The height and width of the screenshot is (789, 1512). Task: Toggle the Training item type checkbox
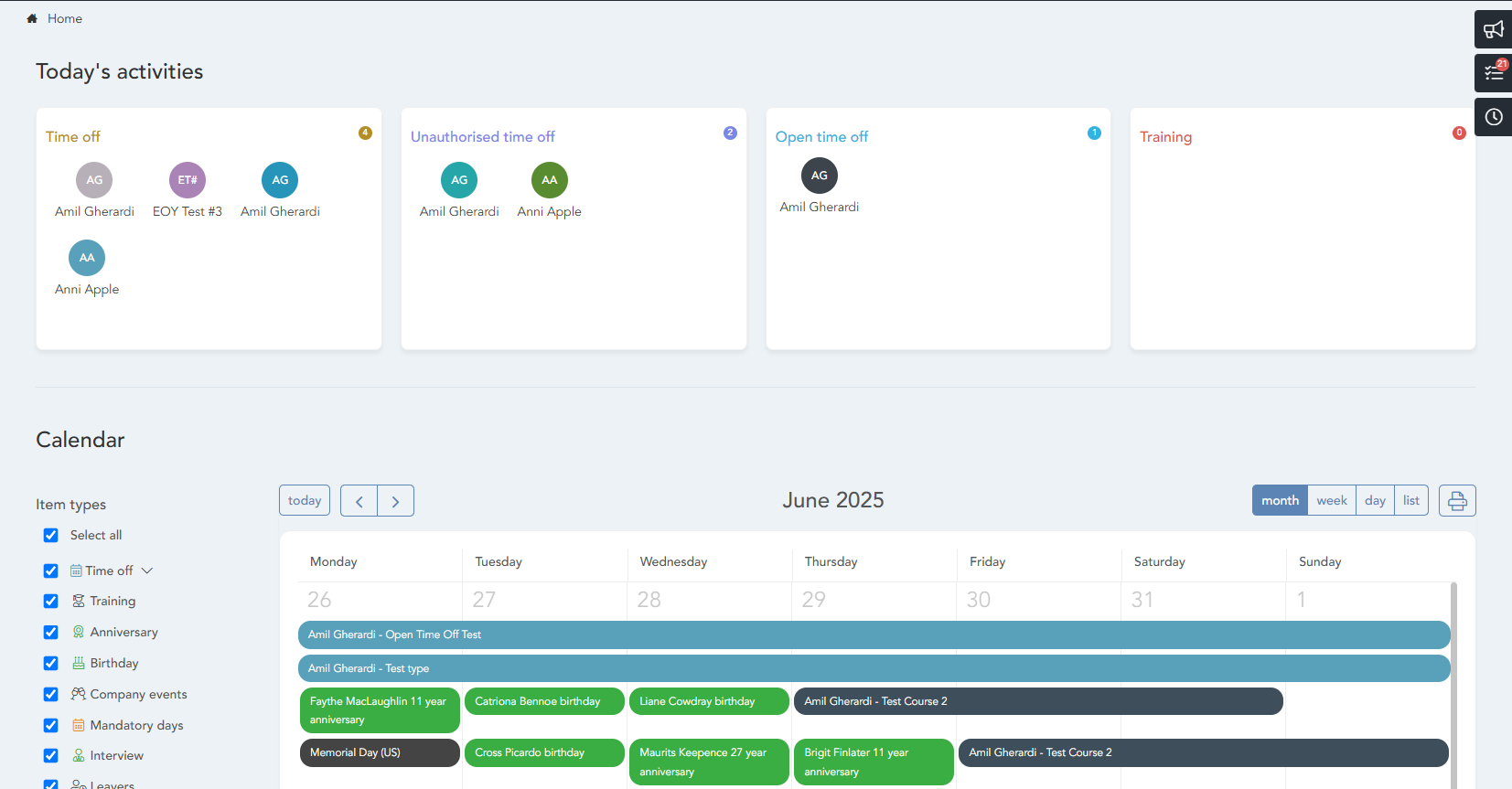tap(51, 602)
